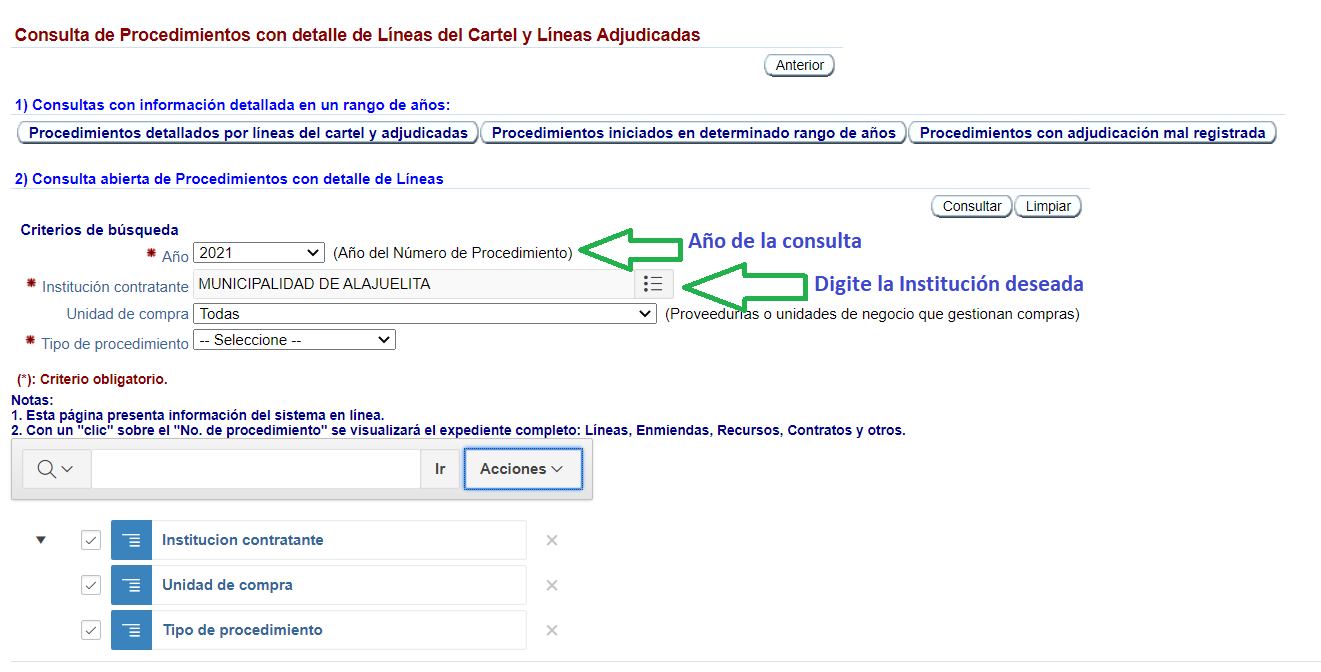Open the Tipo de procedimiento Seleccione dropdown
1321x672 pixels.
tap(293, 339)
